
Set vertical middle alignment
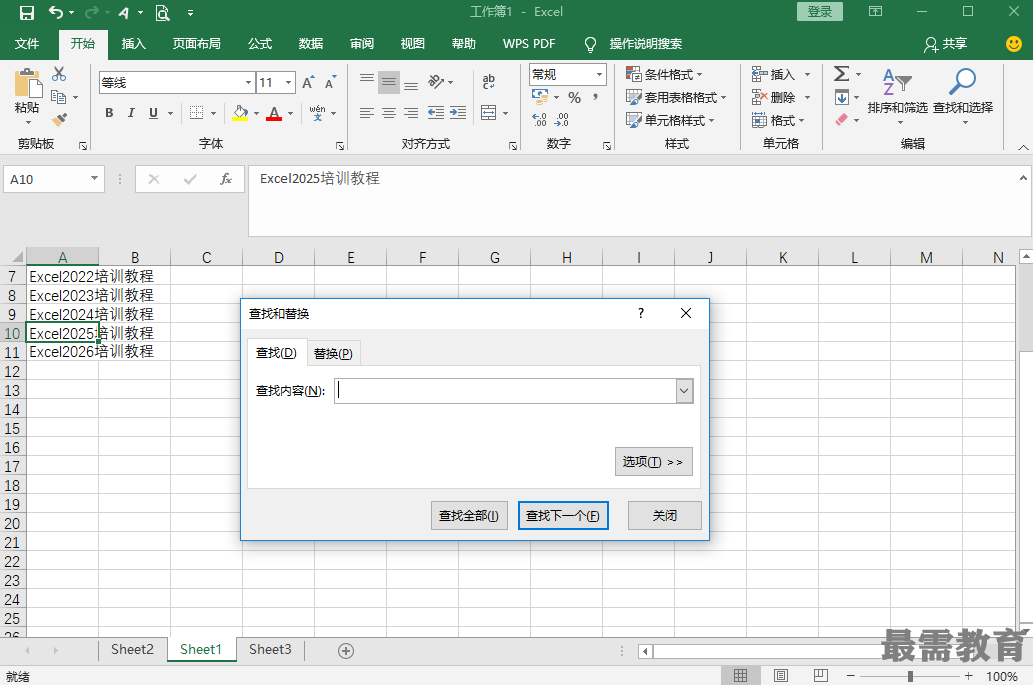pyautogui.click(x=389, y=82)
